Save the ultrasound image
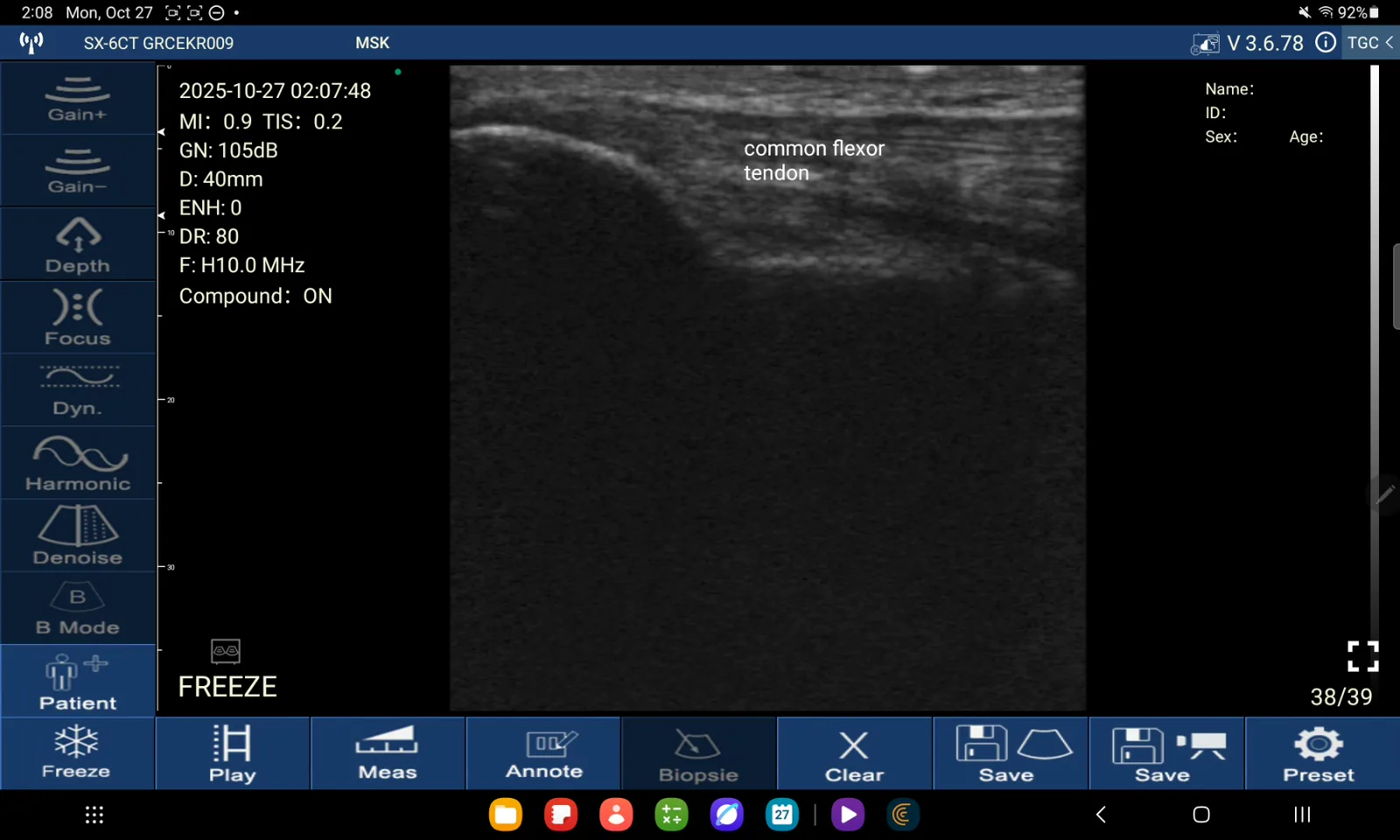Viewport: 1400px width, 840px height. 1011,753
